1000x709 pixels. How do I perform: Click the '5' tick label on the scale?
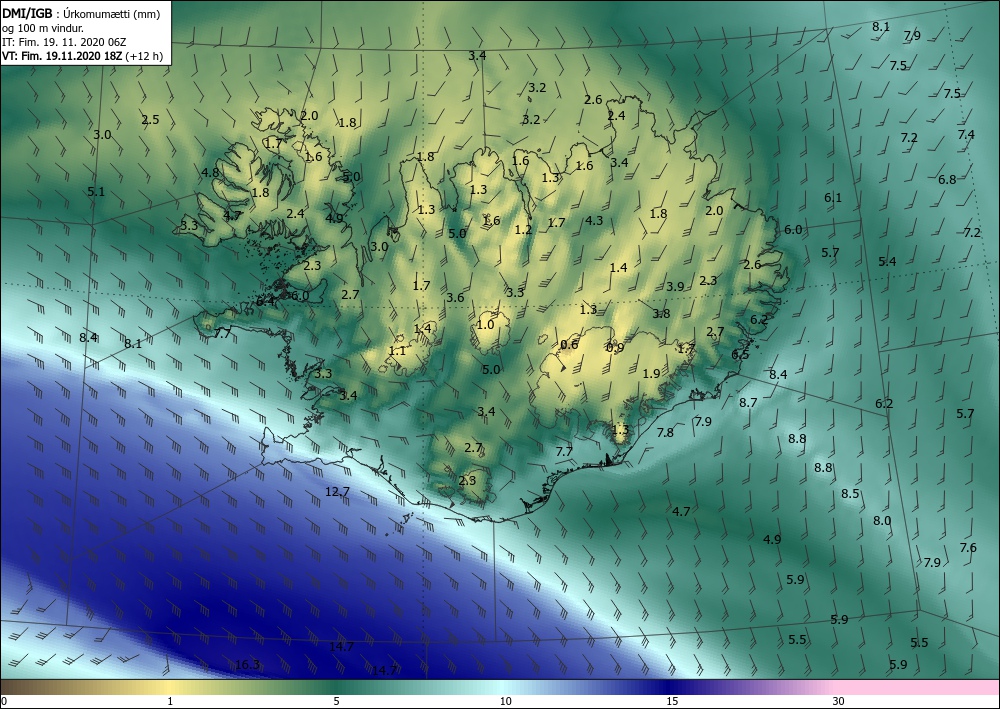coord(336,702)
